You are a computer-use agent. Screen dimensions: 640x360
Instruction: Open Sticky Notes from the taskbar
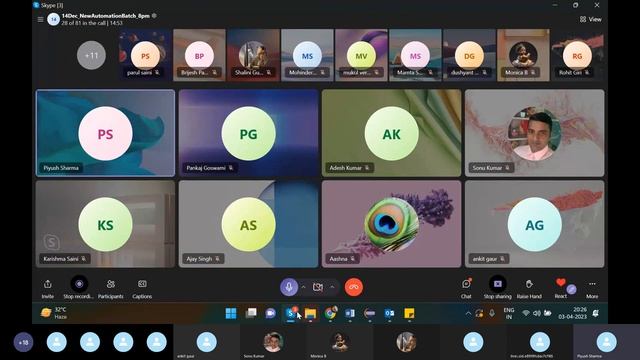coord(409,313)
